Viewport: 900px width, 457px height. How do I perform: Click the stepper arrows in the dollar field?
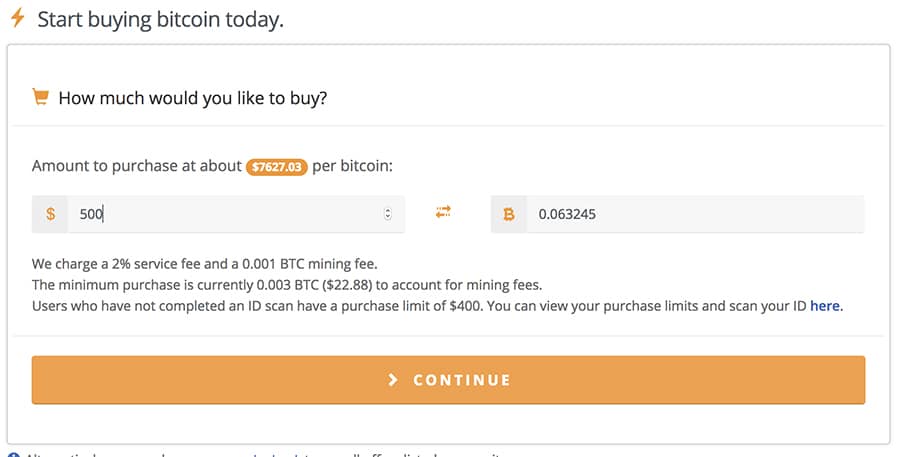(x=388, y=214)
